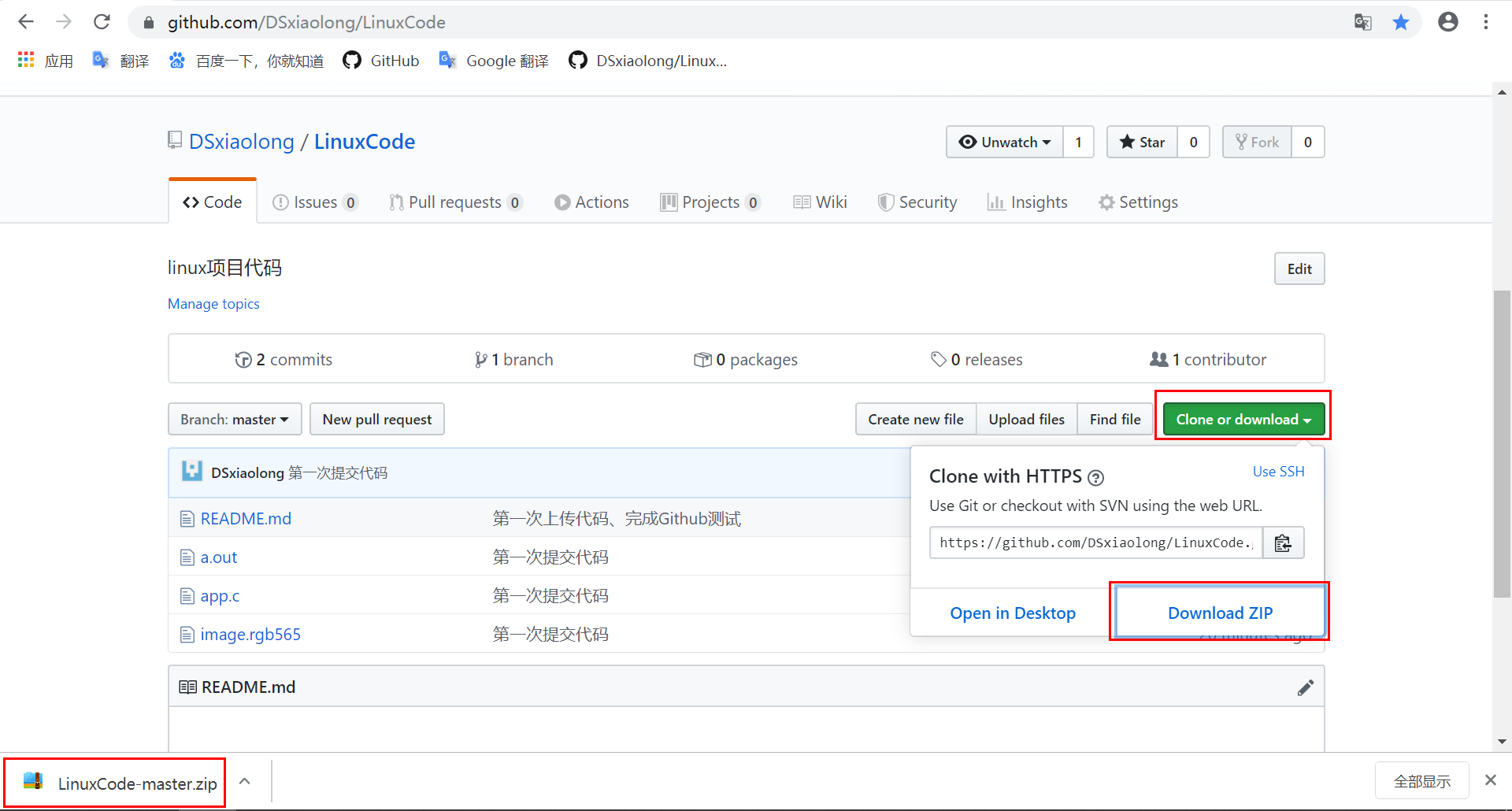The image size is (1512, 811).
Task: Star the repository
Action: tap(1142, 142)
